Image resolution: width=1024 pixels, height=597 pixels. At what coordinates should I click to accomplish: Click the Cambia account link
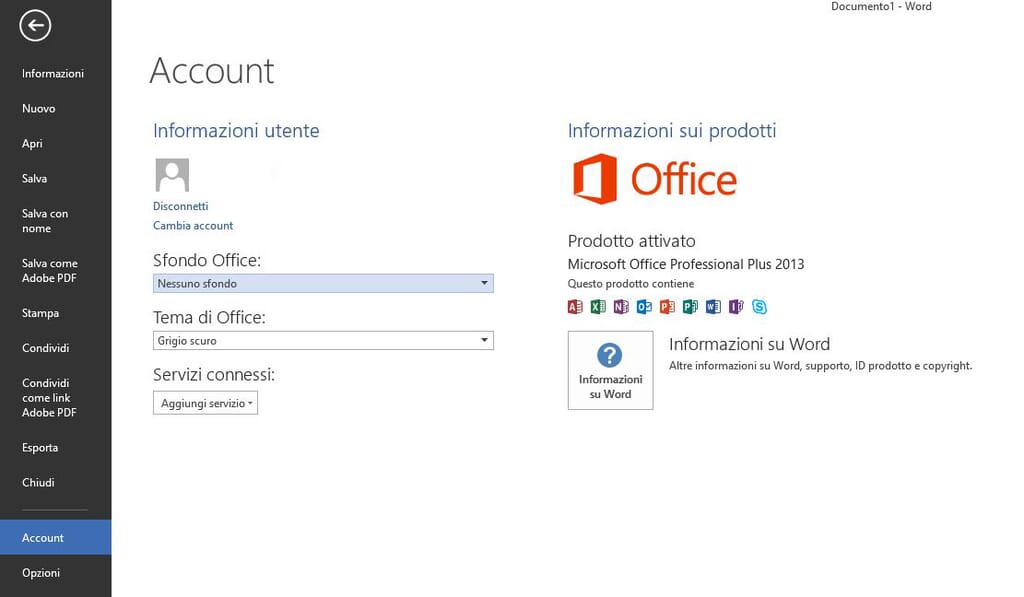point(193,226)
